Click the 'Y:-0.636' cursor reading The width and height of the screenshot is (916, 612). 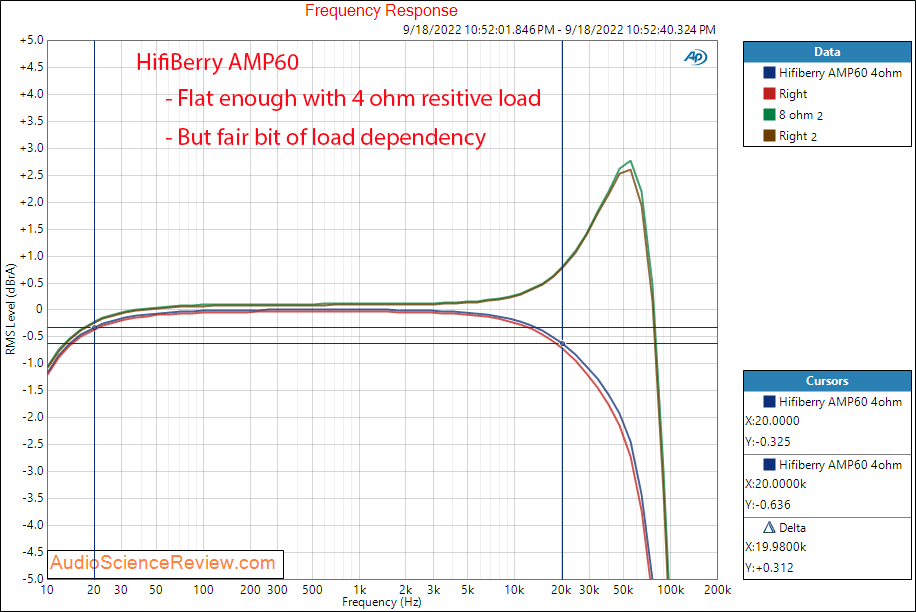[x=768, y=505]
